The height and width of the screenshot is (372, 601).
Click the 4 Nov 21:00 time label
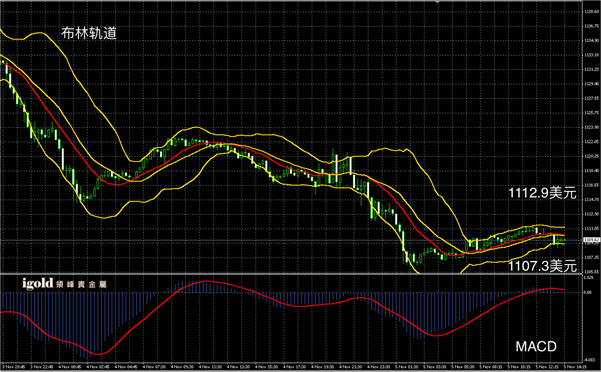[351, 367]
